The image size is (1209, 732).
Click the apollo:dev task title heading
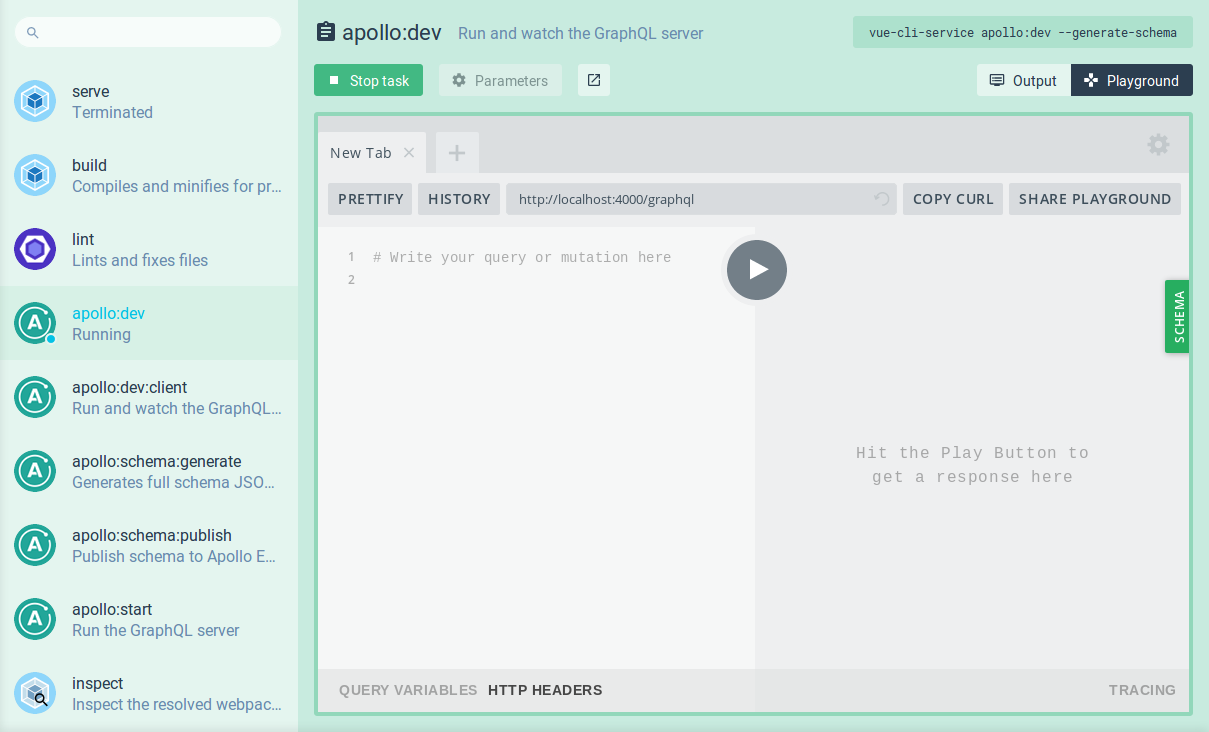point(392,32)
